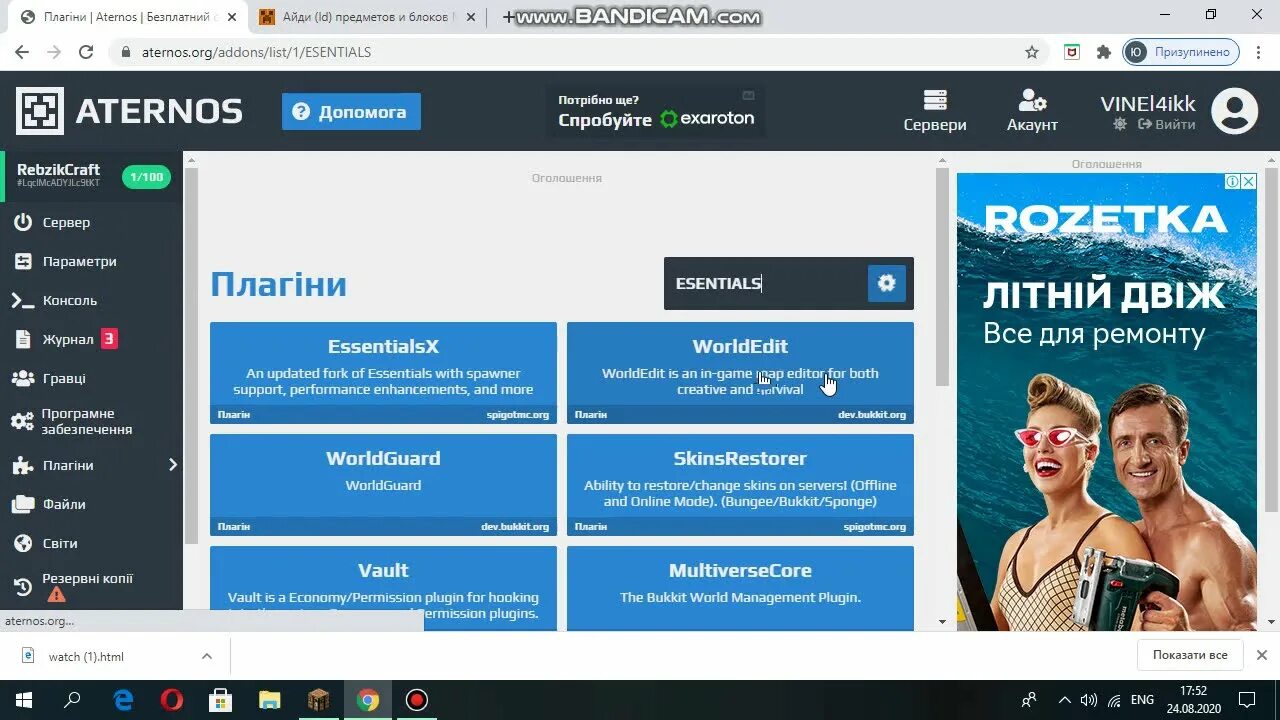Click the warning triangle under Резервні копії
1280x720 pixels.
(x=56, y=594)
